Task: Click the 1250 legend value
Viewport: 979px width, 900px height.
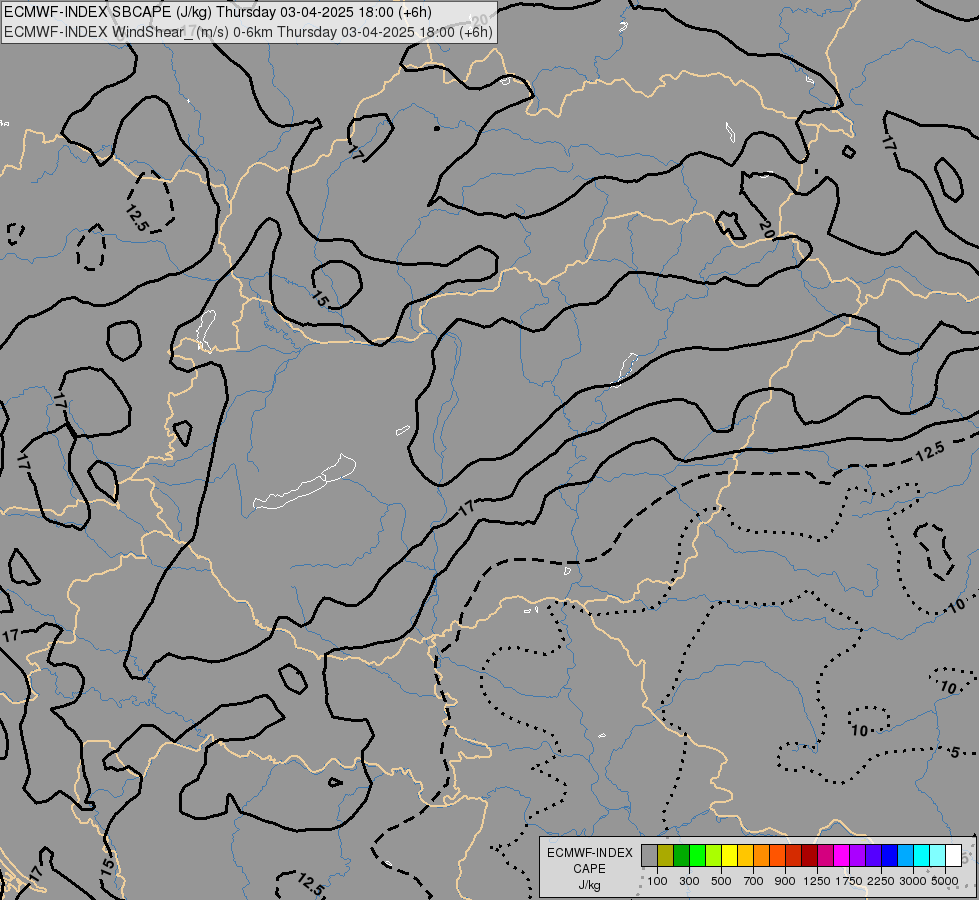Action: [x=817, y=881]
